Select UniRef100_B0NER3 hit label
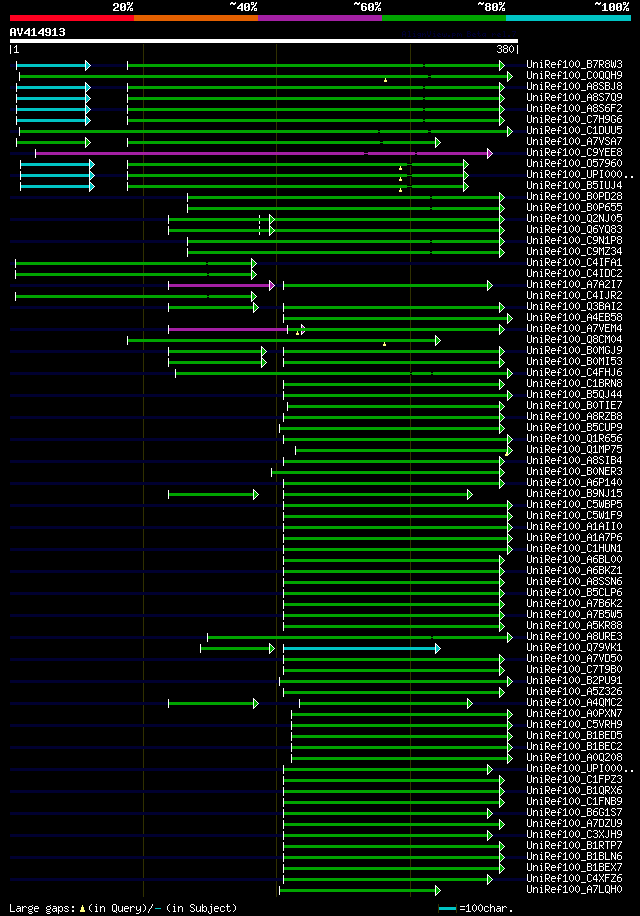This screenshot has height=916, width=640. pyautogui.click(x=574, y=471)
